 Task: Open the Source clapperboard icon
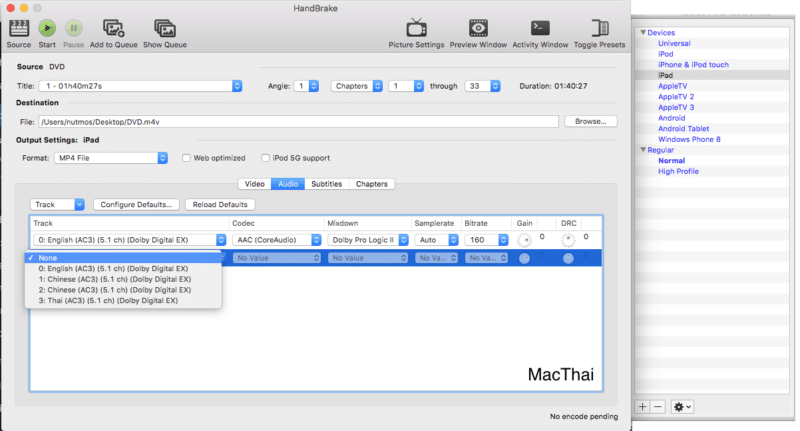[x=19, y=28]
